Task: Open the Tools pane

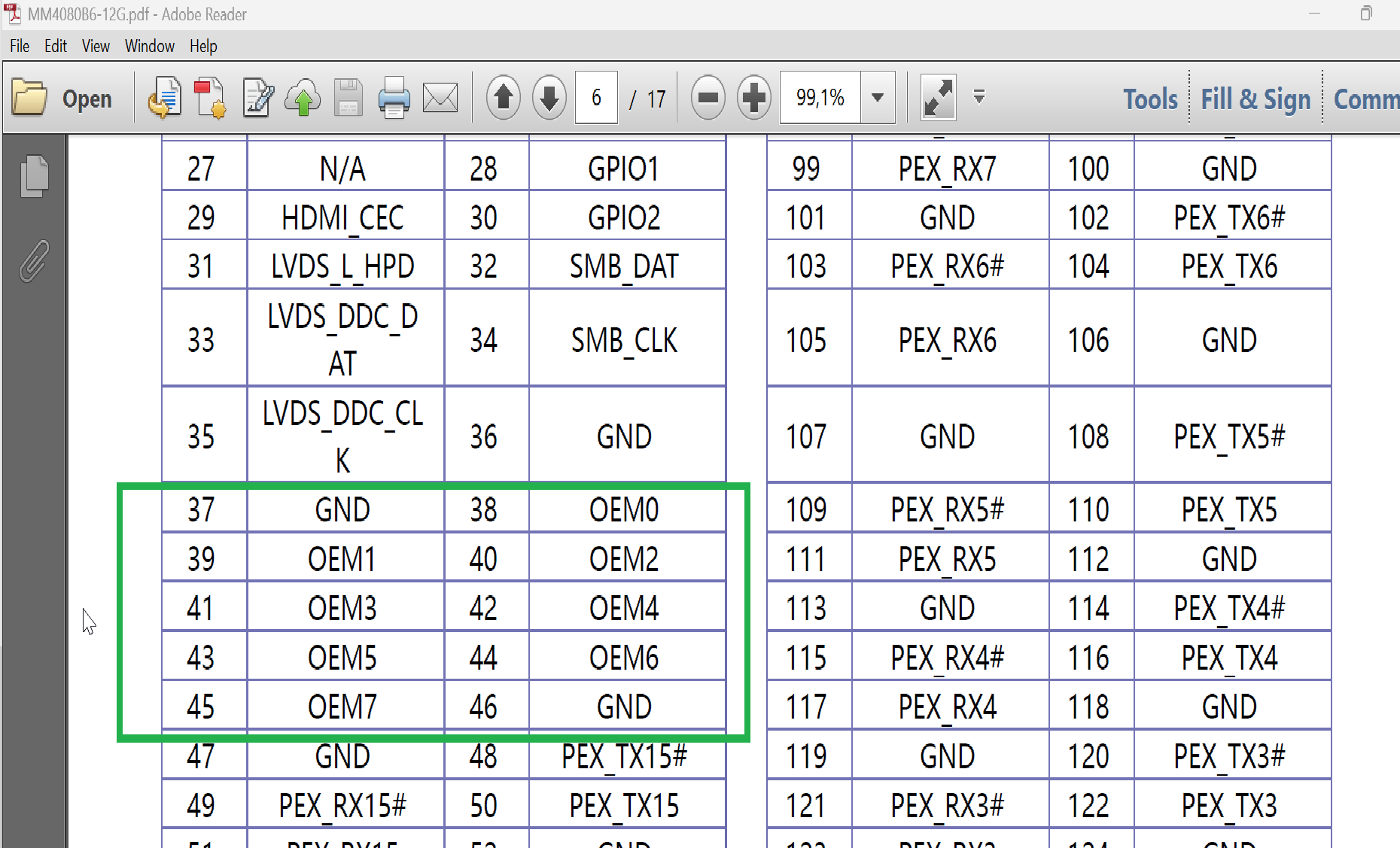Action: [x=1150, y=99]
